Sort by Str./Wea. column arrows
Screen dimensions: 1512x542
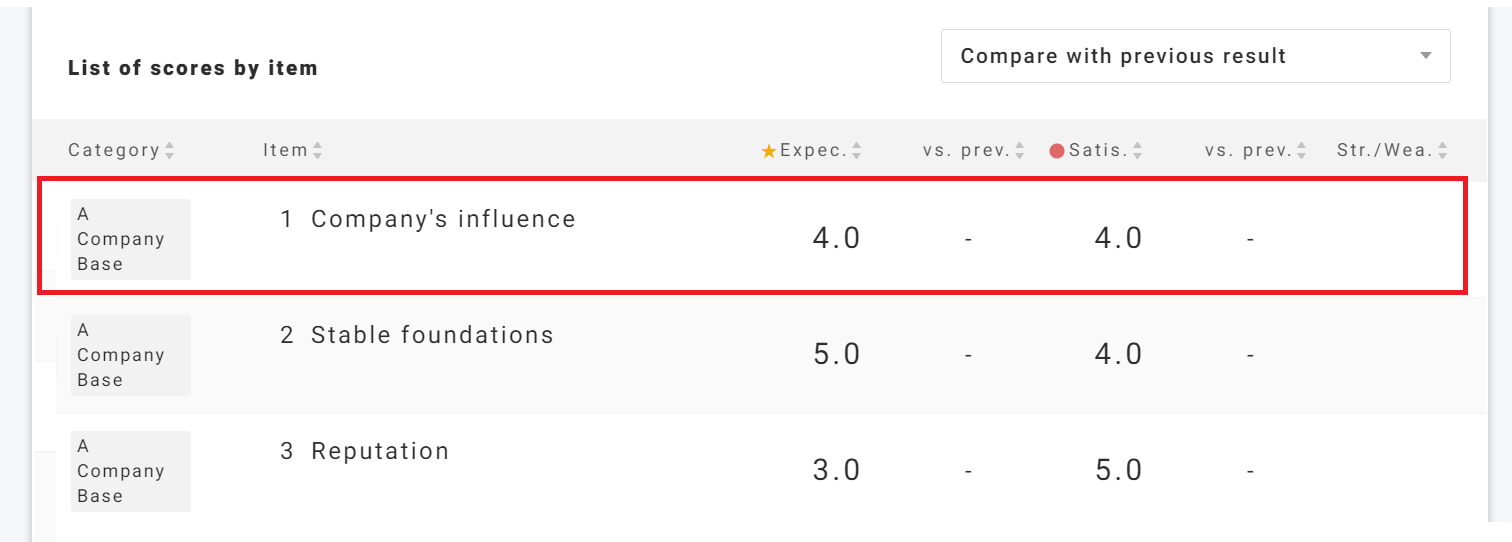(x=1443, y=151)
